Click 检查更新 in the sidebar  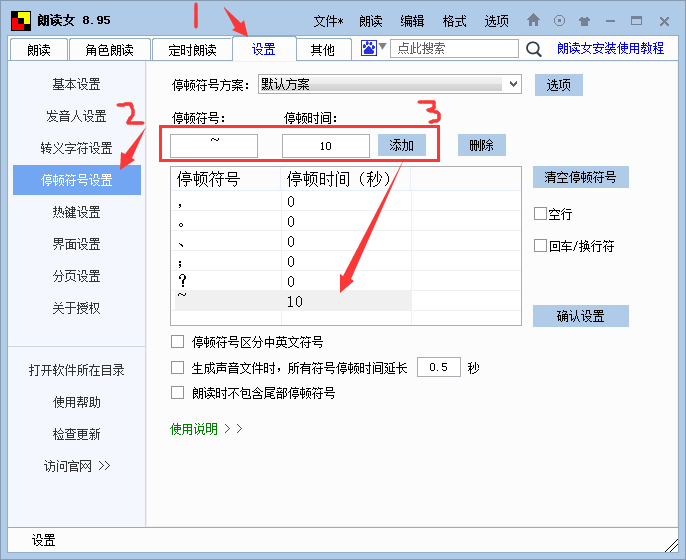click(77, 434)
